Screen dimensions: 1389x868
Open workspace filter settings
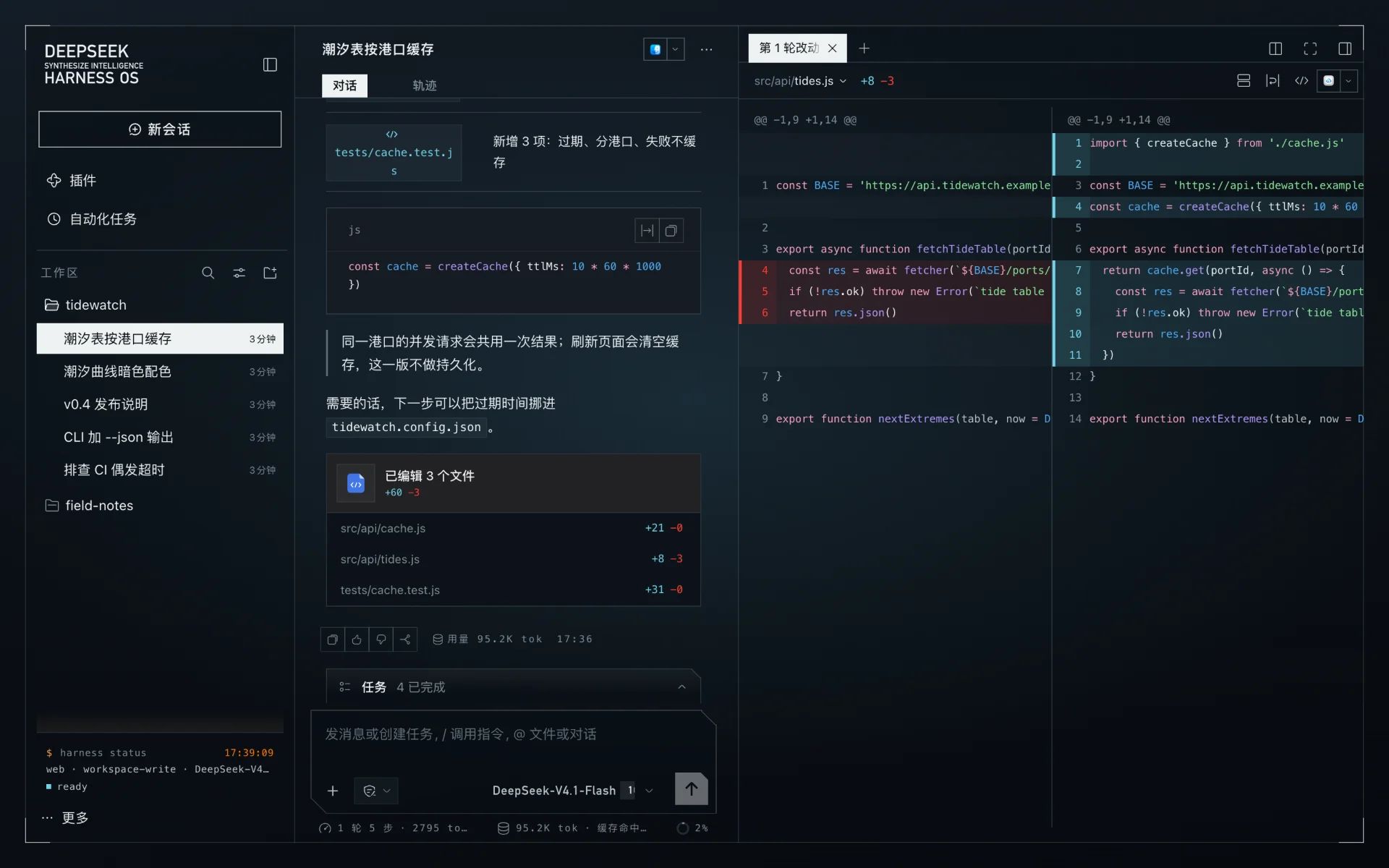pos(239,273)
